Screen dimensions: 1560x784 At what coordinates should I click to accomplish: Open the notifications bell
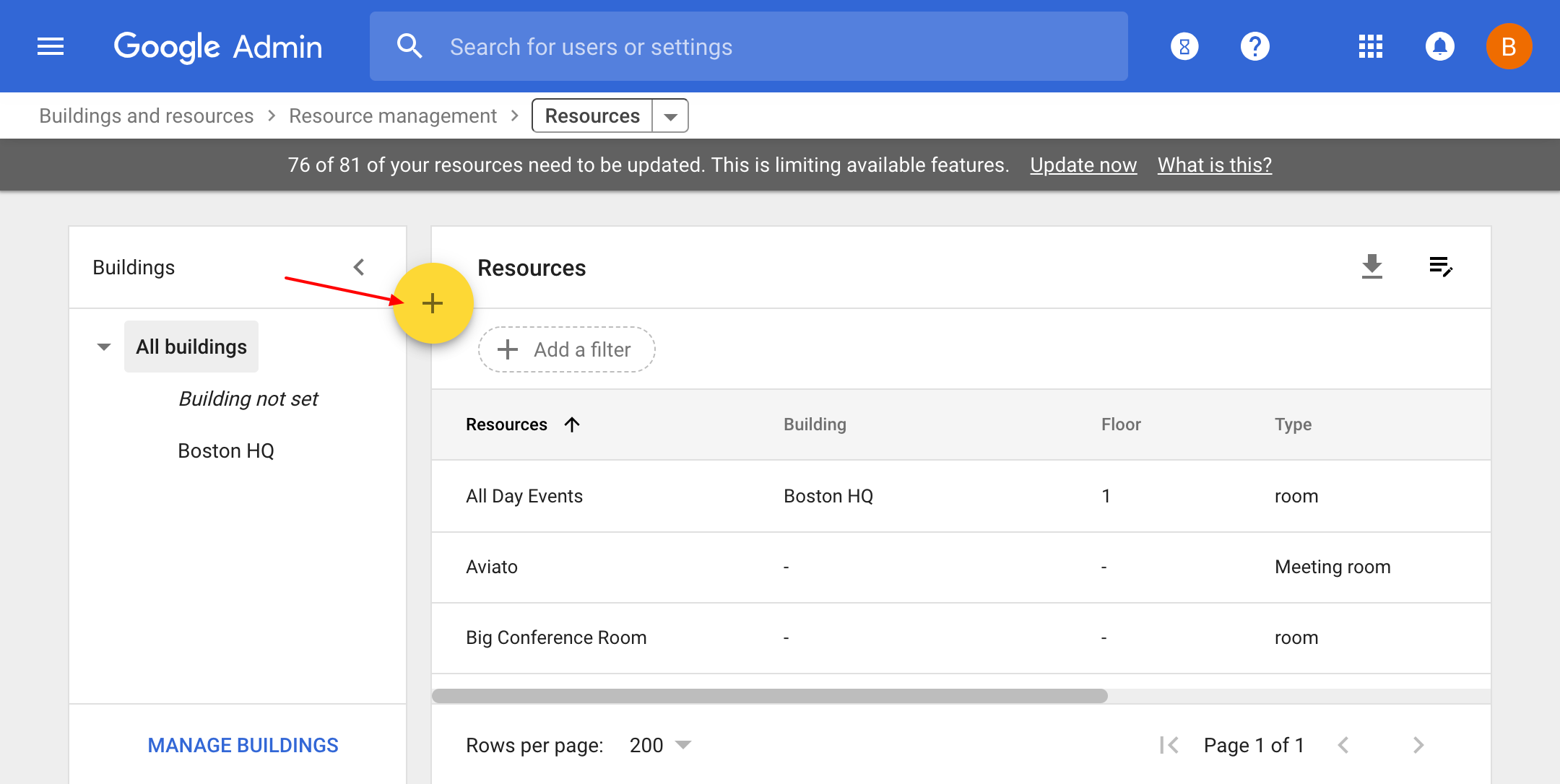1439,47
